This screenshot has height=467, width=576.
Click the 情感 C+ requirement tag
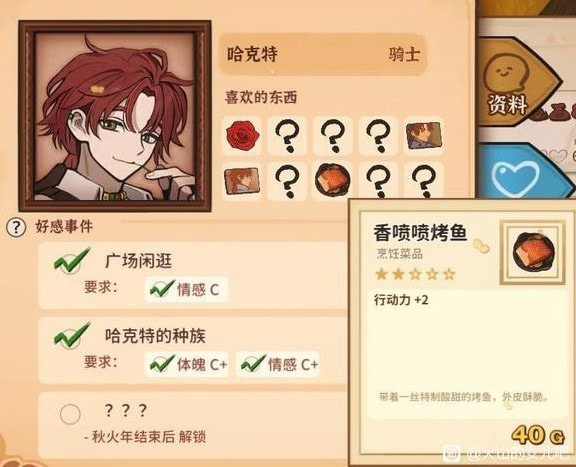pyautogui.click(x=278, y=364)
